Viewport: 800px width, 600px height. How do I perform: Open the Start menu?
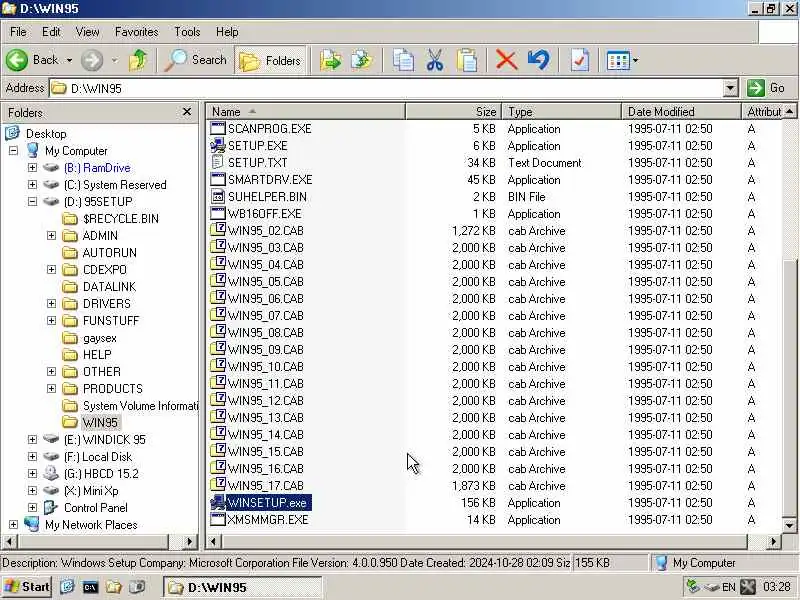pyautogui.click(x=27, y=587)
